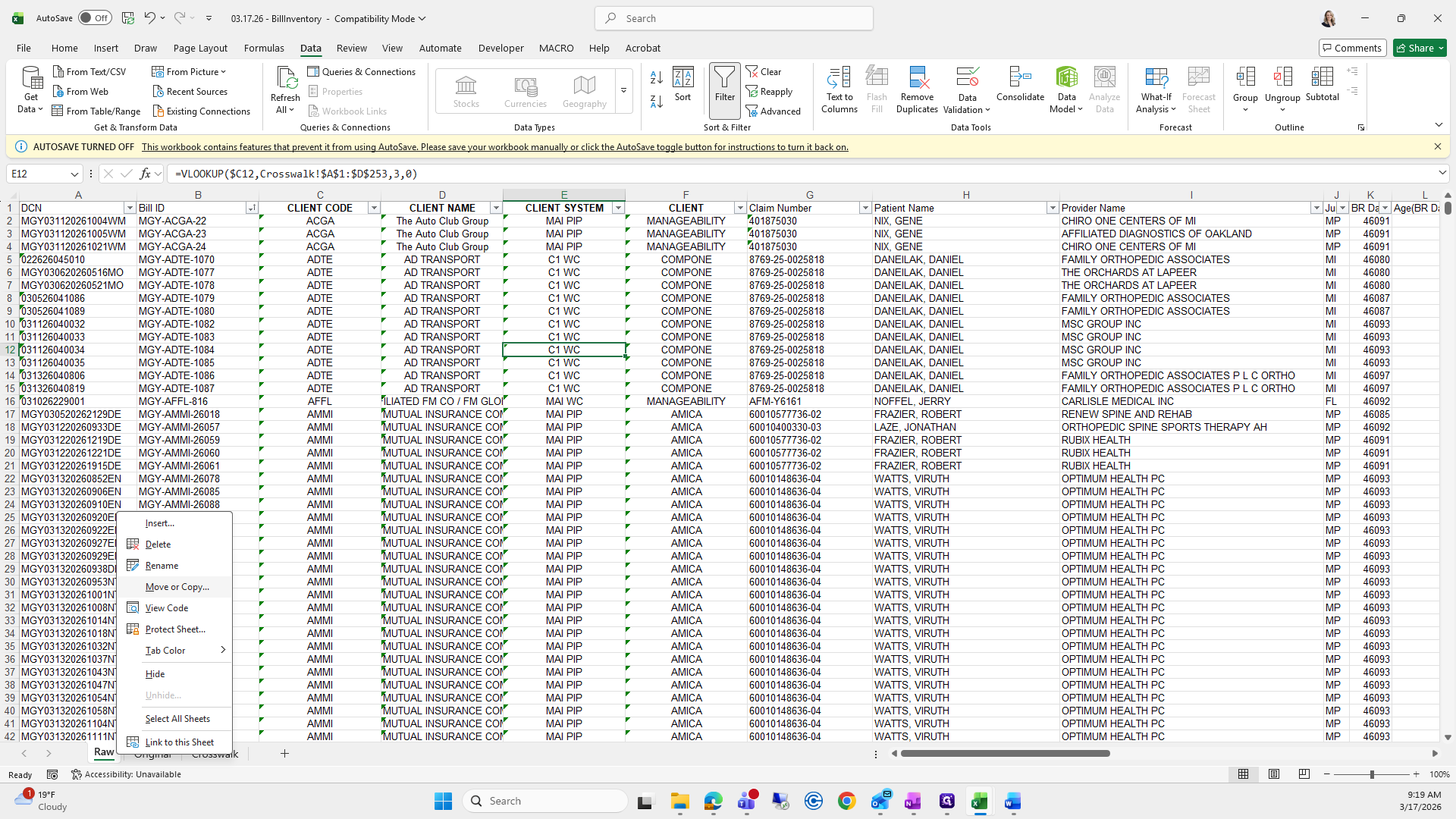Click the AutoSave workbook features link

point(494,147)
